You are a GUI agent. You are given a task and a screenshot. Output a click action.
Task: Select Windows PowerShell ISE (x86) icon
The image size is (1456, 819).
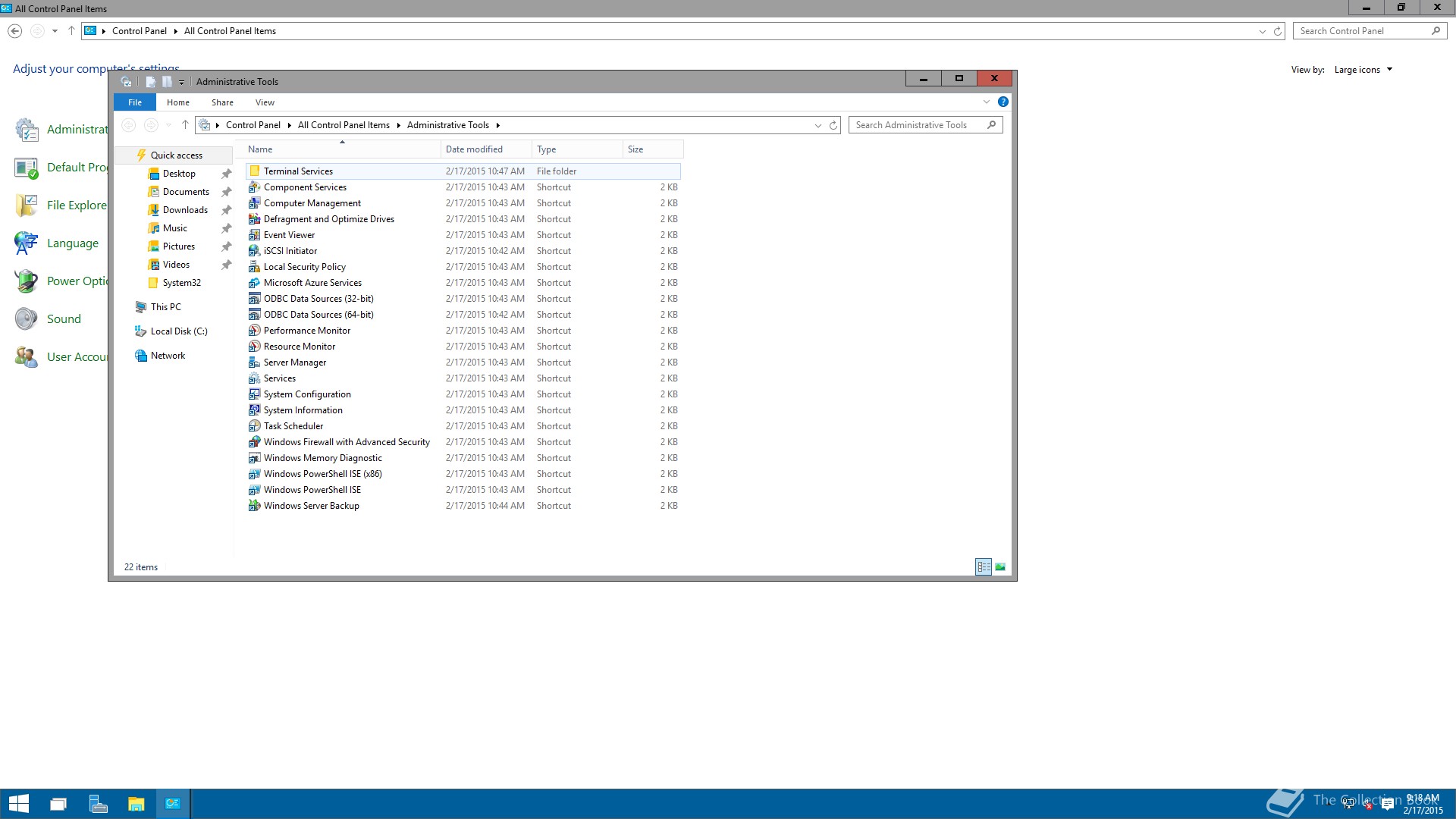point(255,474)
